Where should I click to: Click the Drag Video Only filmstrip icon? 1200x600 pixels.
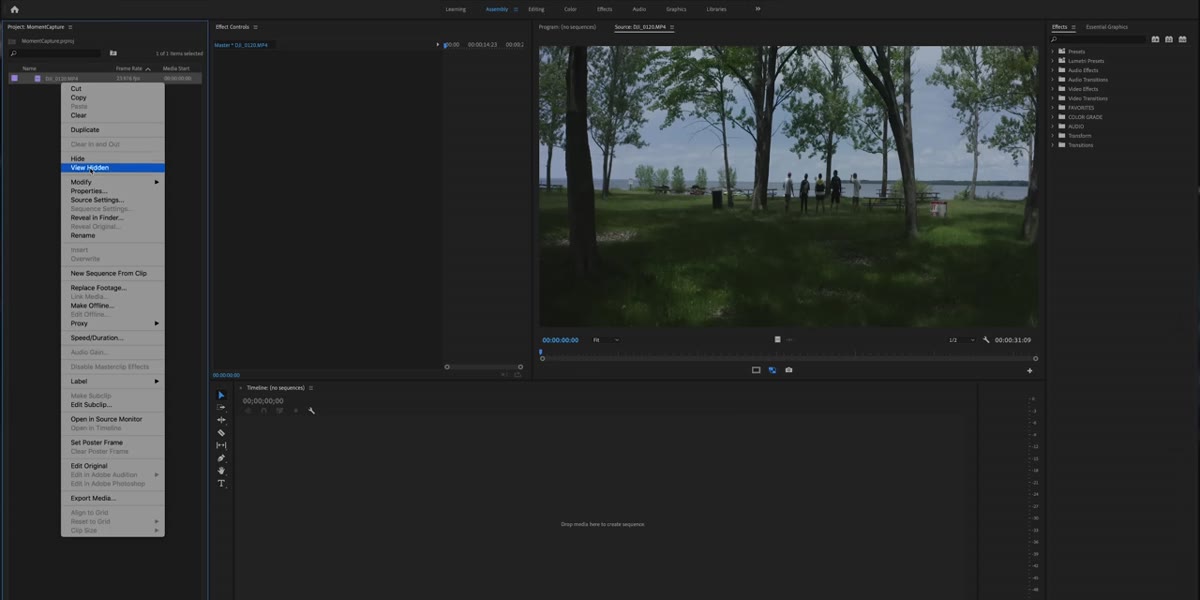(777, 340)
